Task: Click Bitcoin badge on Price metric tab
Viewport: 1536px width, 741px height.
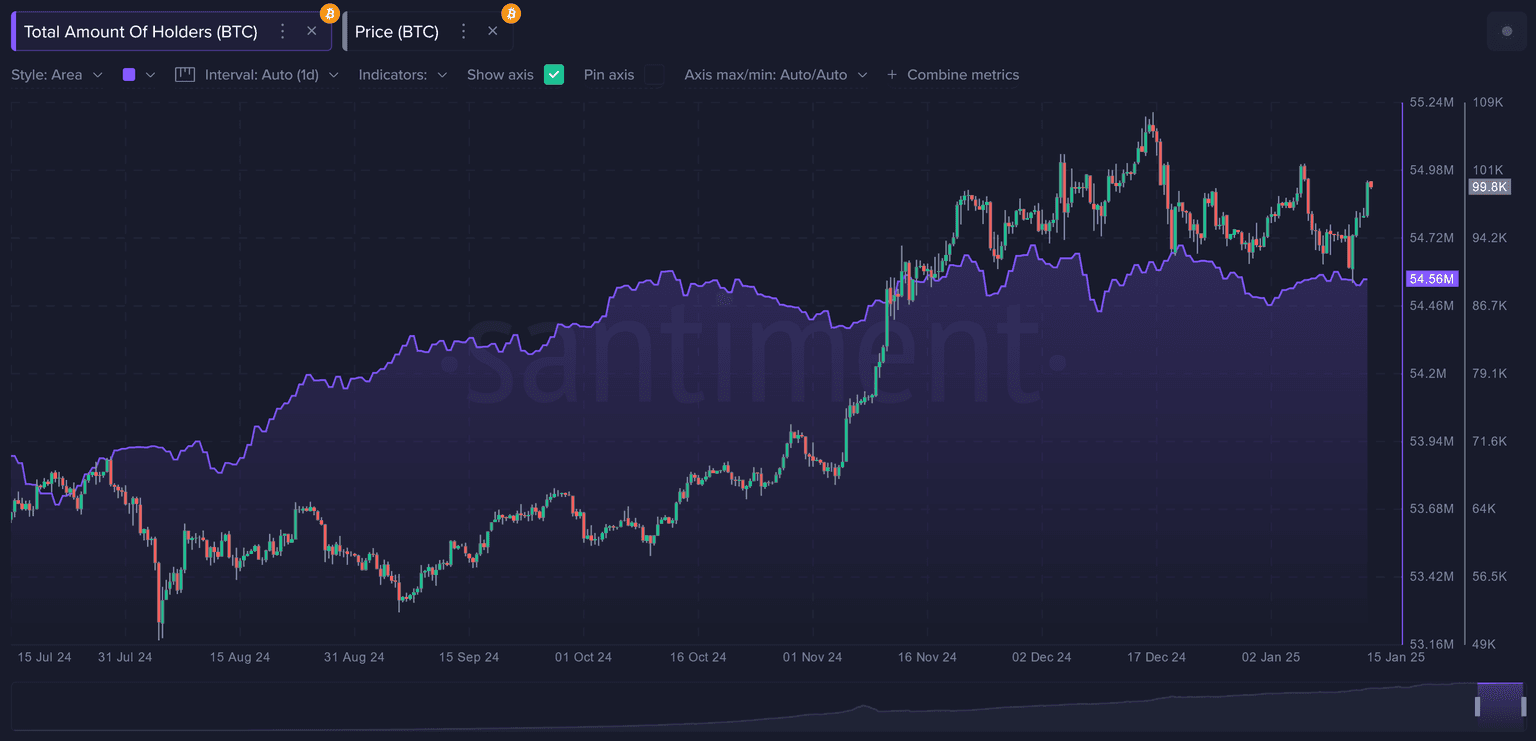Action: click(511, 13)
